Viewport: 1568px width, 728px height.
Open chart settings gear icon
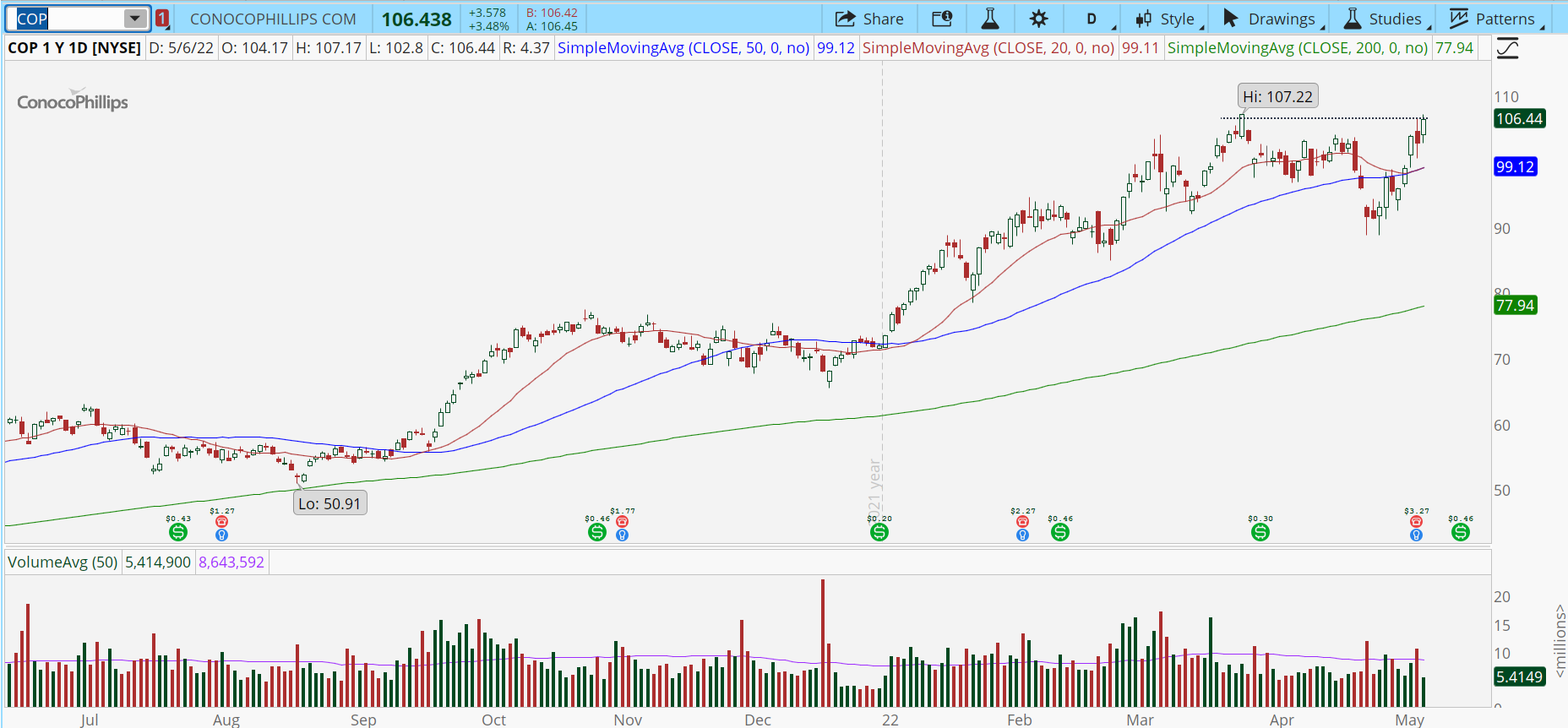1039,19
